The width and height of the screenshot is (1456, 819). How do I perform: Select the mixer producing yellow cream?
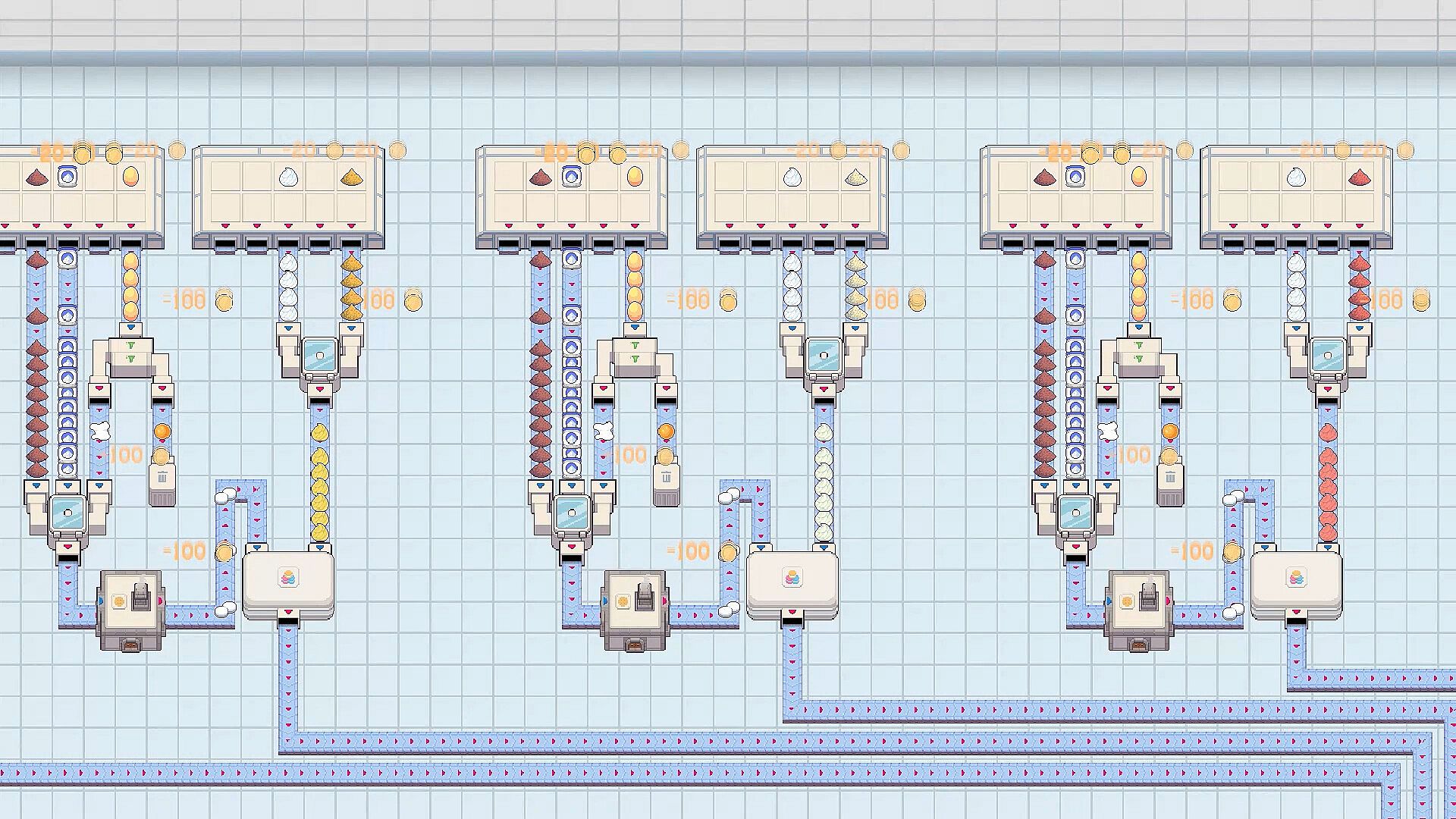pyautogui.click(x=319, y=356)
